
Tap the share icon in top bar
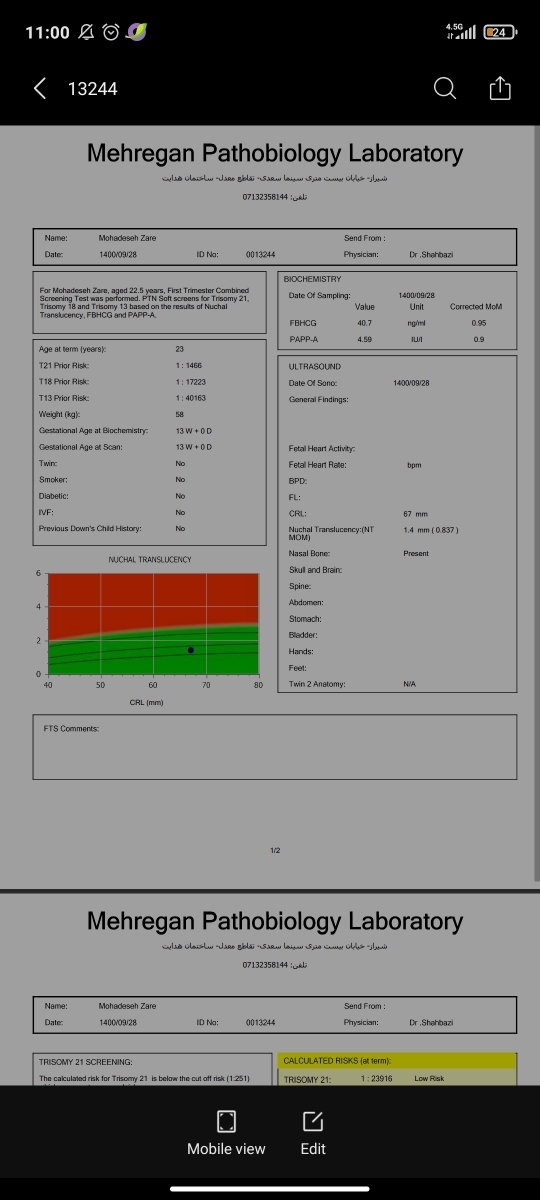tap(500, 88)
